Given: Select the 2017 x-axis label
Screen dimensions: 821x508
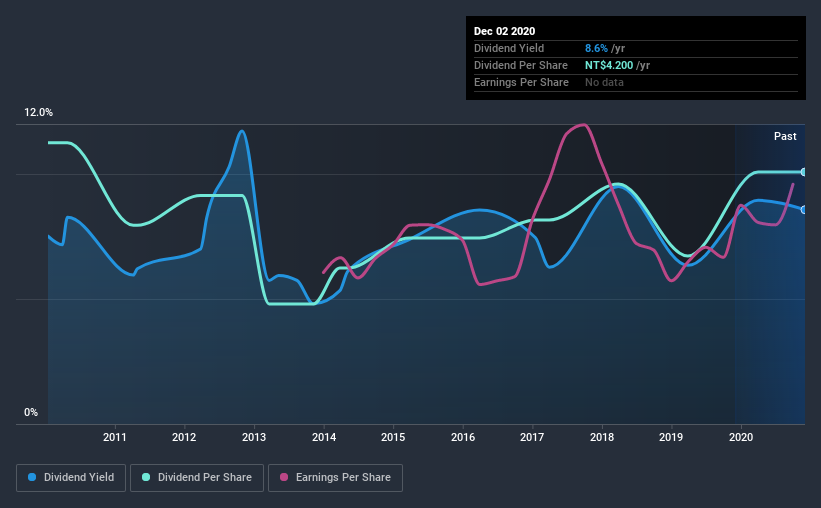Looking at the screenshot, I should coord(532,437).
